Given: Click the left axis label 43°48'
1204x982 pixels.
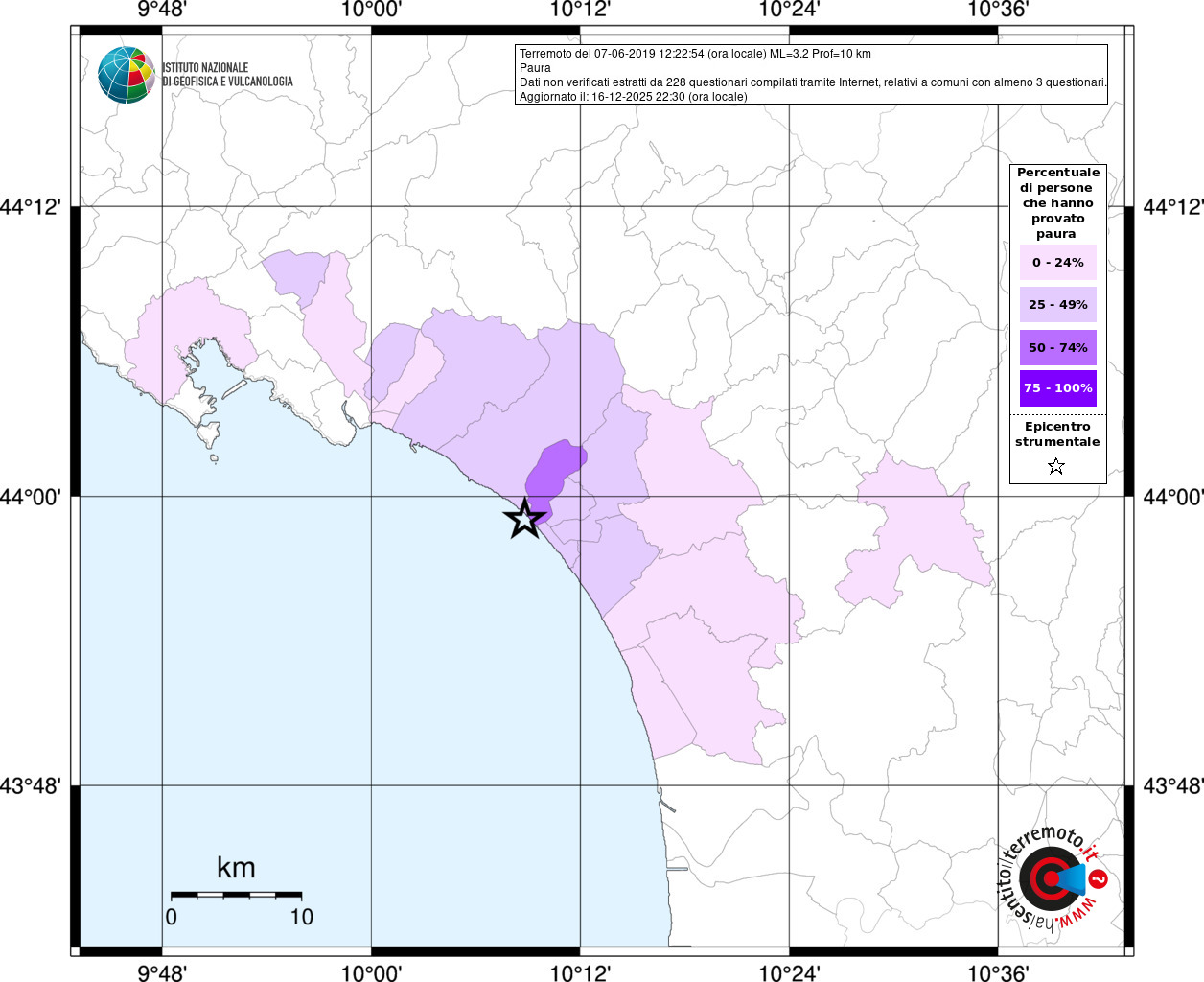Looking at the screenshot, I should pos(31,785).
